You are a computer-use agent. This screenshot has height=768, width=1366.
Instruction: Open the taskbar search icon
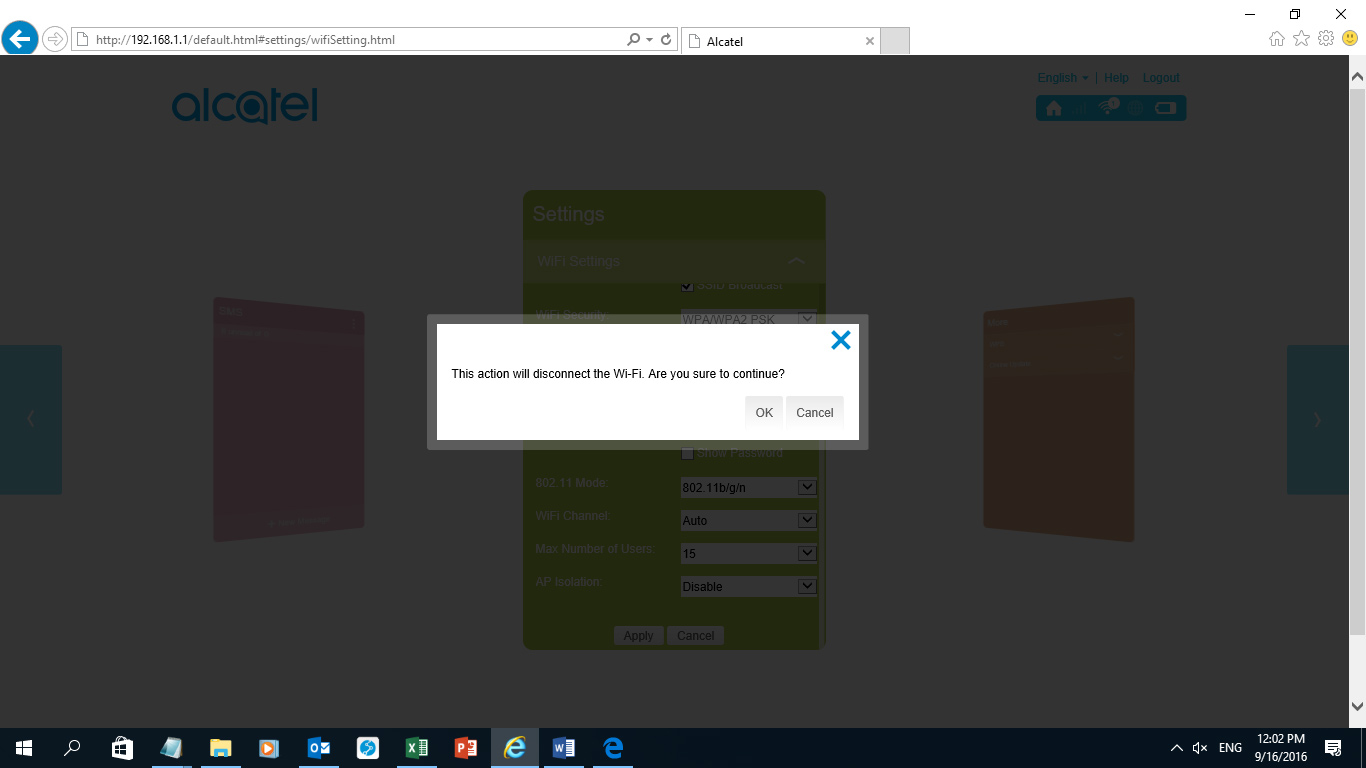tap(72, 748)
